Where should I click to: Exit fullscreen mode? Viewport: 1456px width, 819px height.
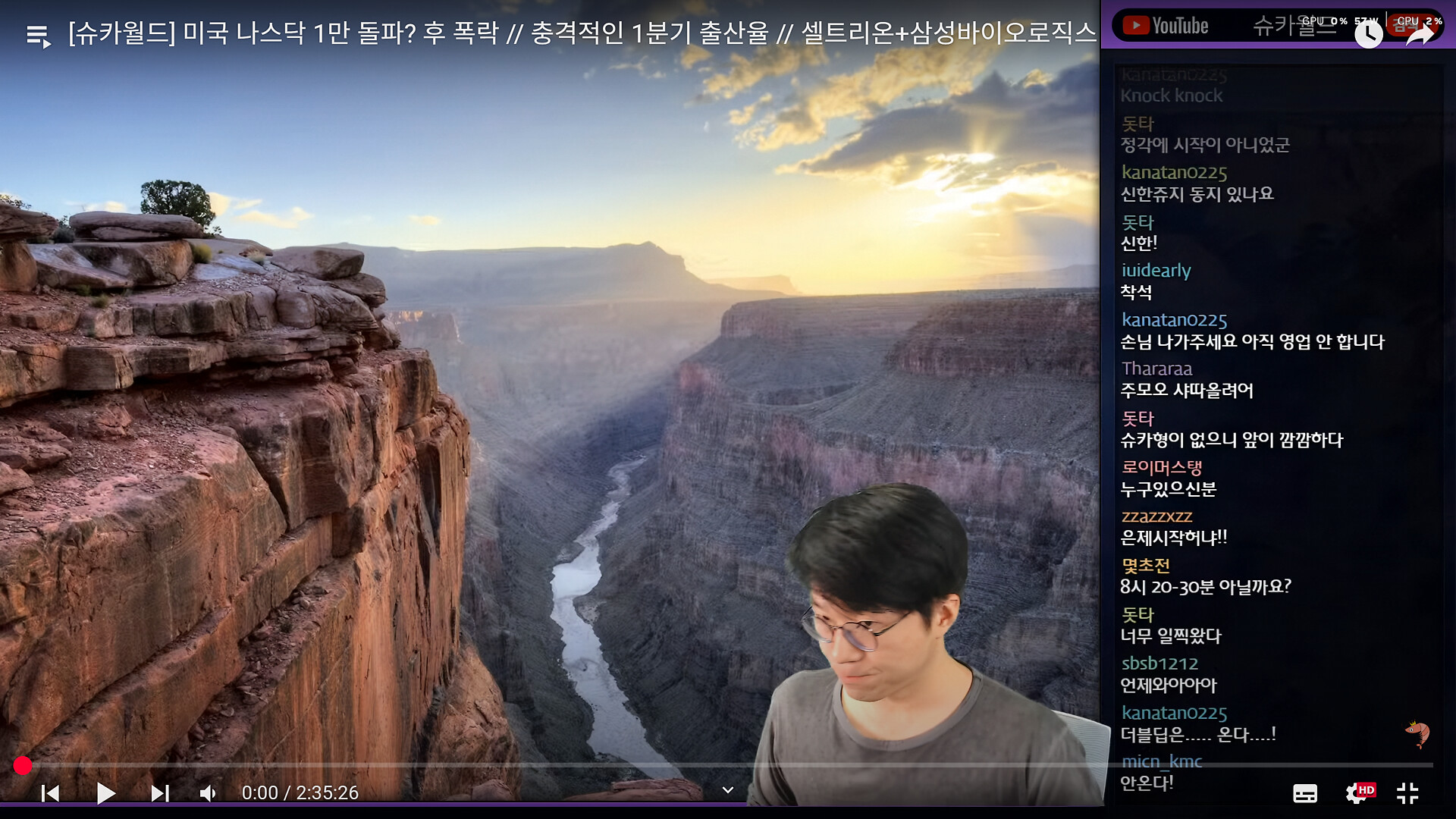1407,793
